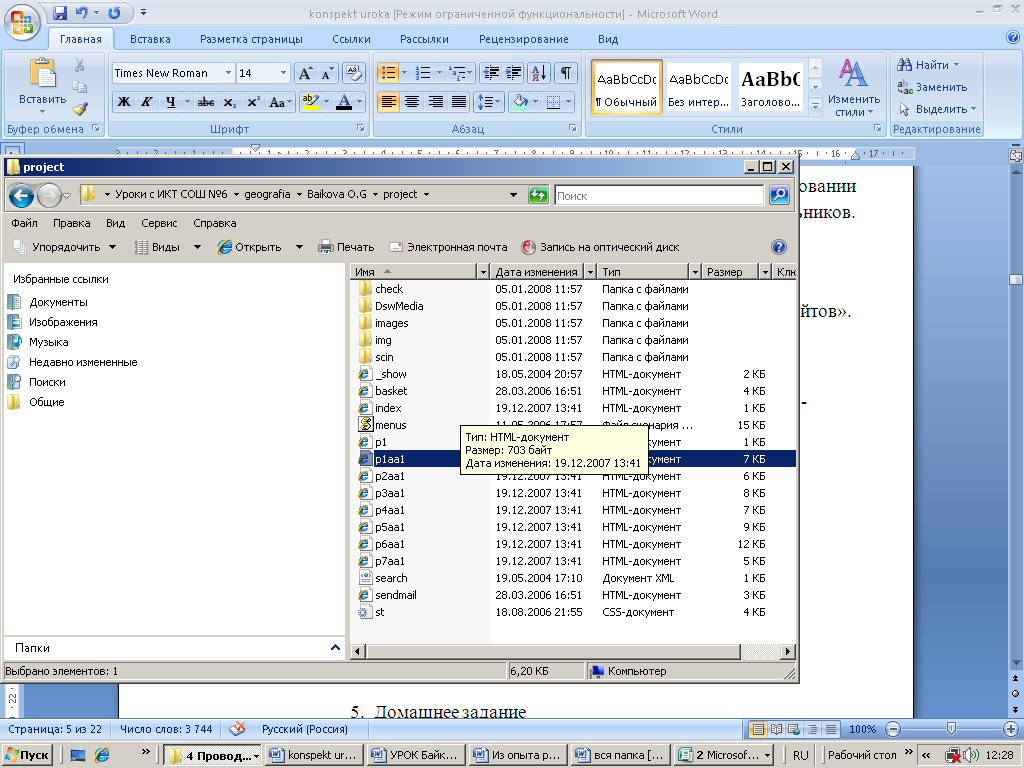This screenshot has height=768, width=1024.
Task: Switch to the Рецензирование ribbon tab
Action: click(x=524, y=39)
